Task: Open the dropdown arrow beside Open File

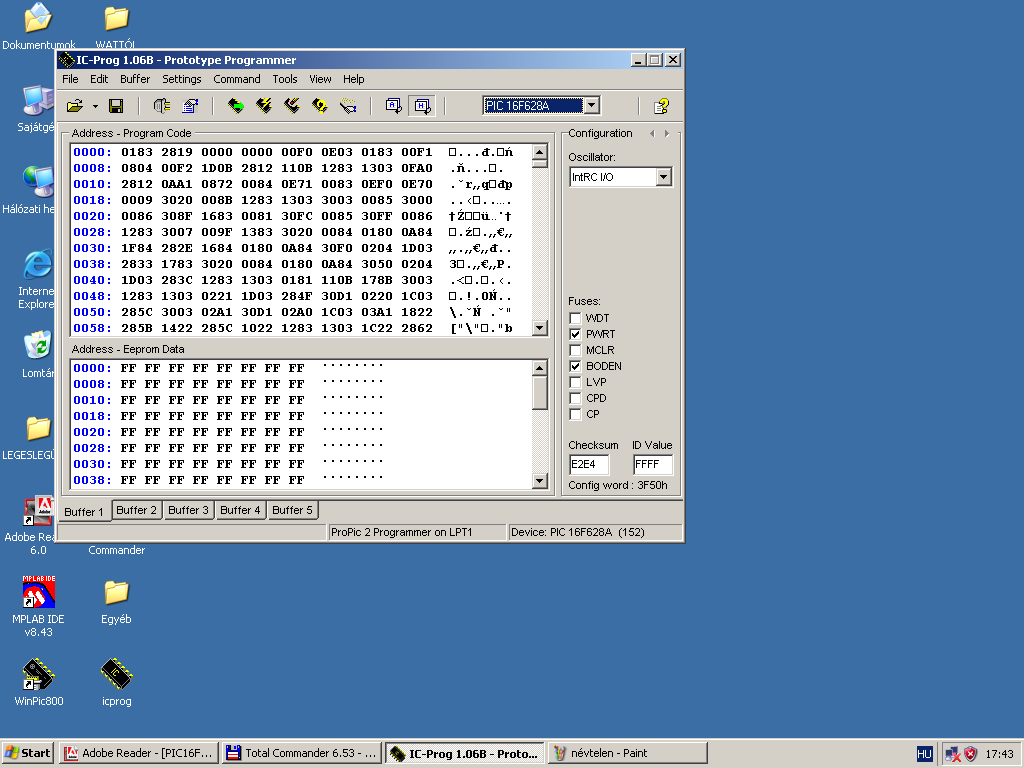Action: click(95, 106)
